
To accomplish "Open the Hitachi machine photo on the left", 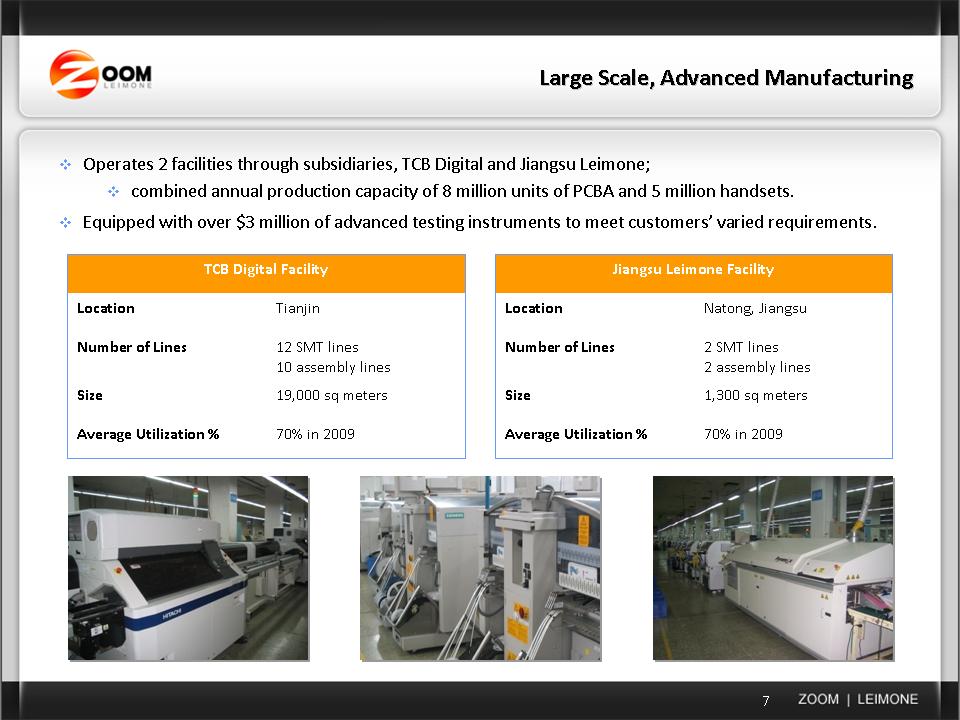I will coord(188,567).
